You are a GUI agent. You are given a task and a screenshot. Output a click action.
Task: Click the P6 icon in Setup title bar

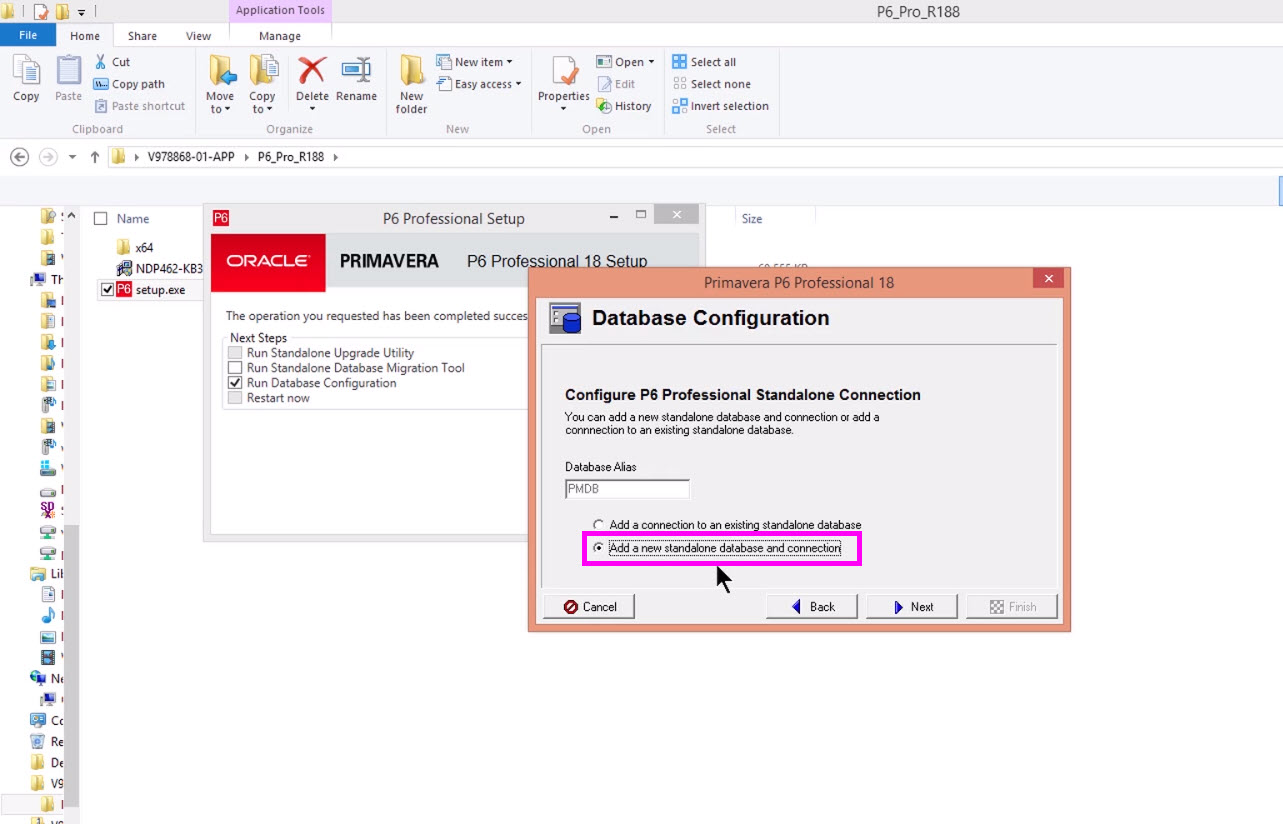point(221,218)
